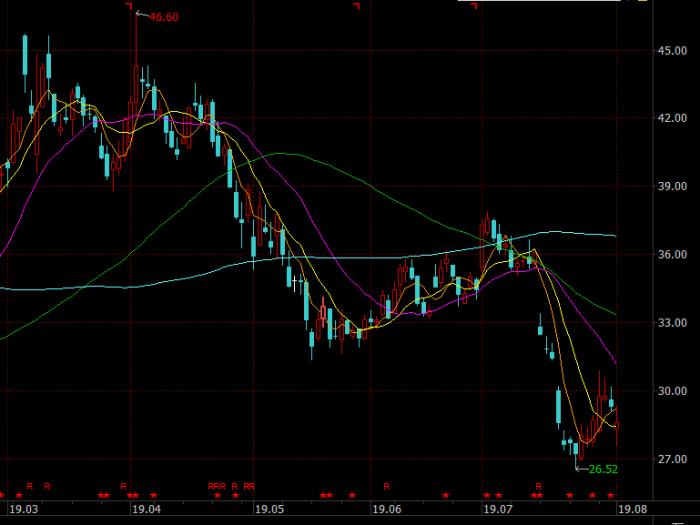Open the R marker just before 19.04

(124, 486)
